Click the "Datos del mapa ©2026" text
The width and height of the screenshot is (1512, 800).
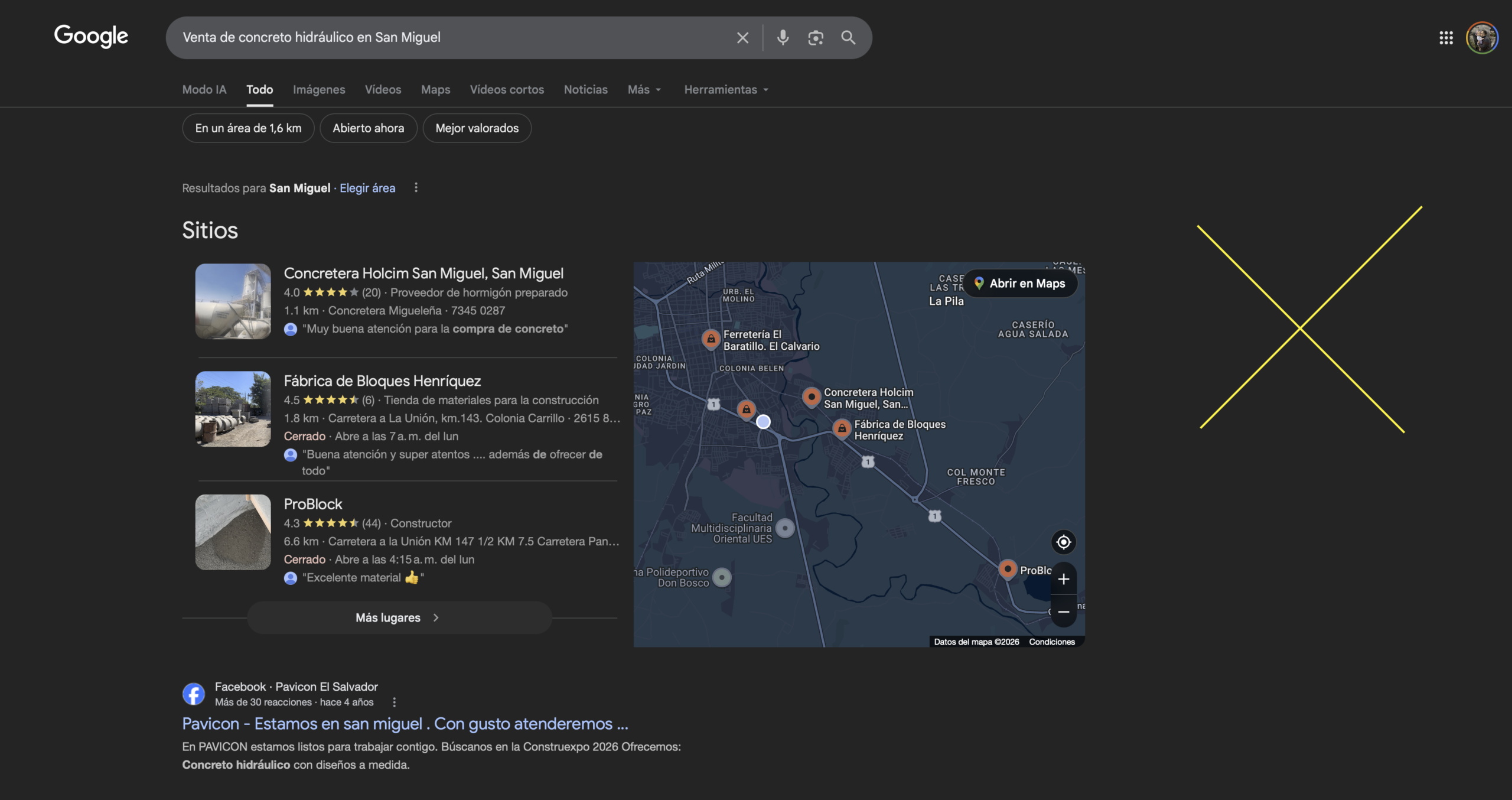tap(976, 642)
